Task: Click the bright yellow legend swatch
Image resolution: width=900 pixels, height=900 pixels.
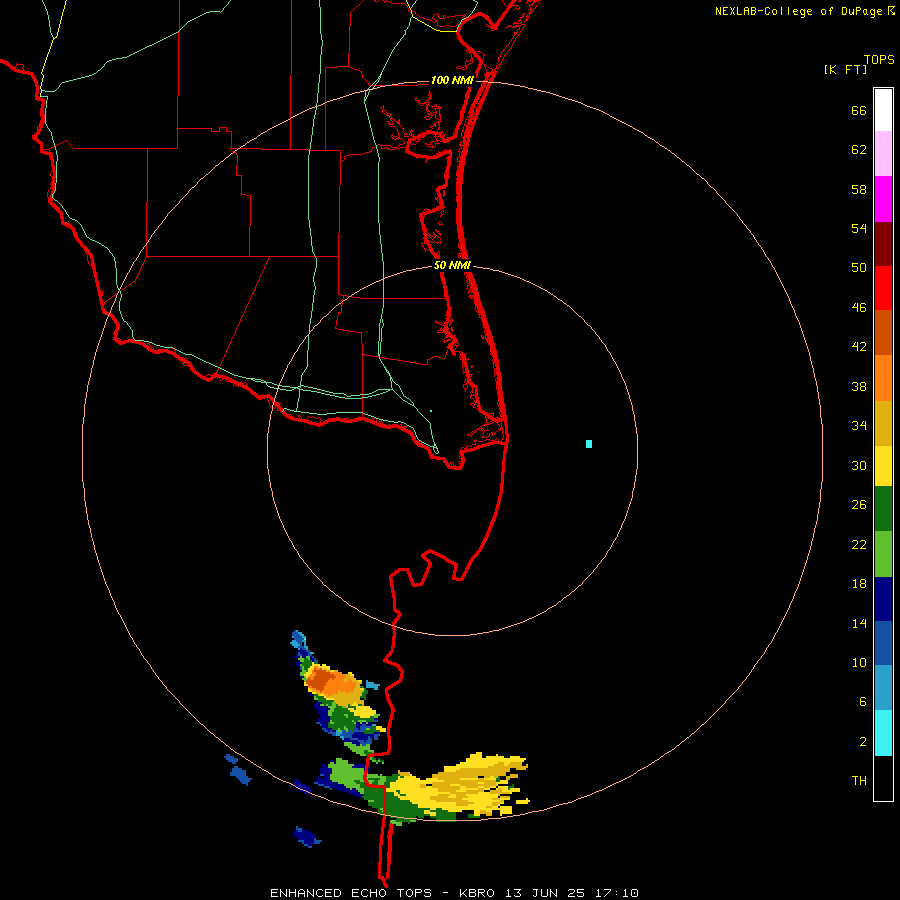Action: 883,466
